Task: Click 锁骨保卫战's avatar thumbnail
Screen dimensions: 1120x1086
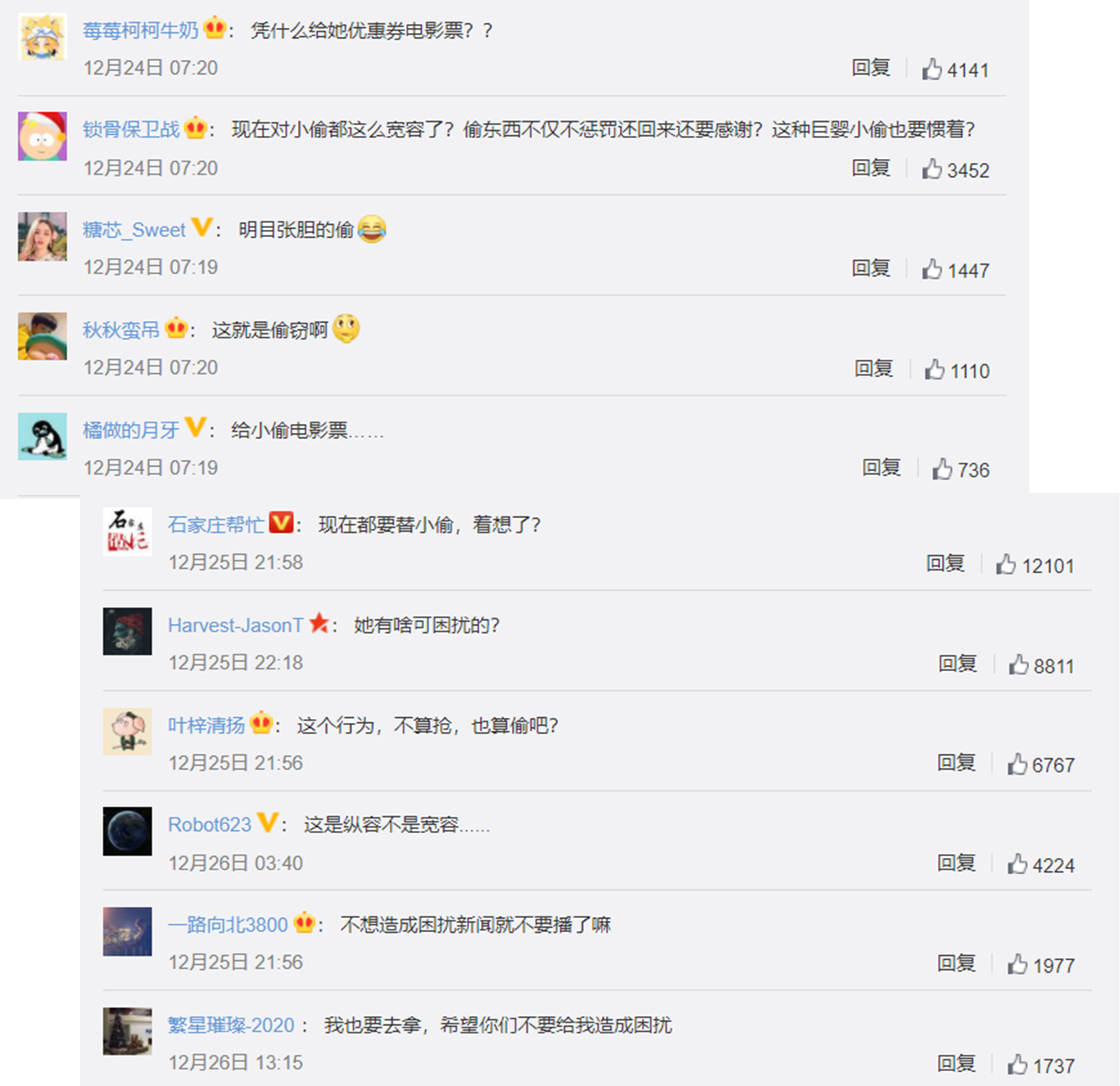Action: click(x=43, y=136)
